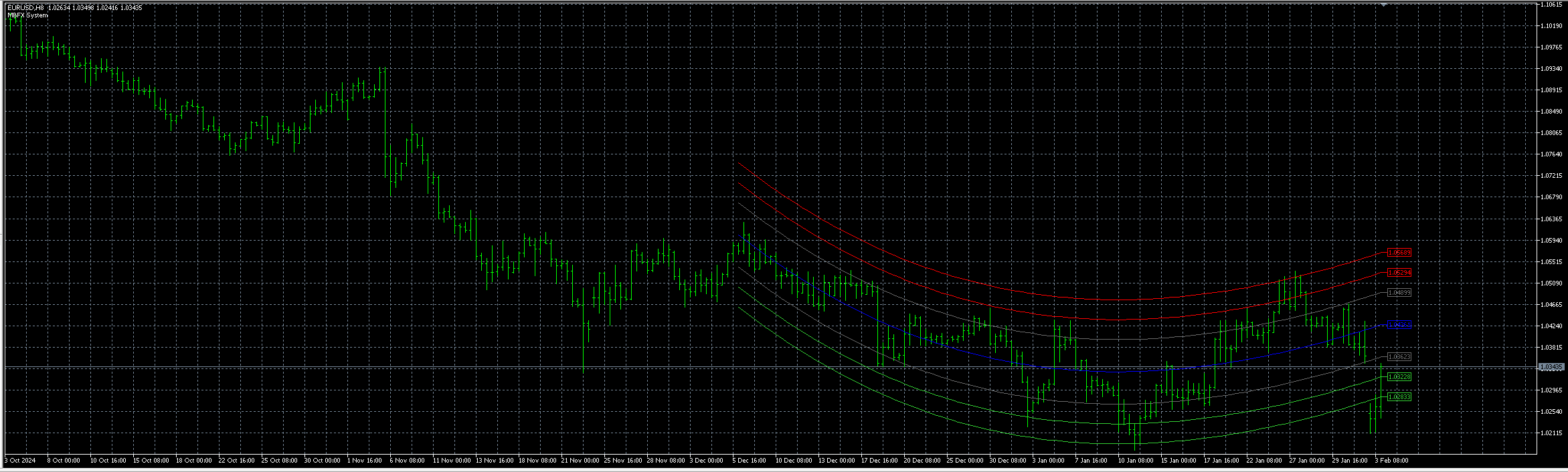Click 1.06790 on the price scale
Screen dimensions: 1568x472
click(x=1551, y=197)
